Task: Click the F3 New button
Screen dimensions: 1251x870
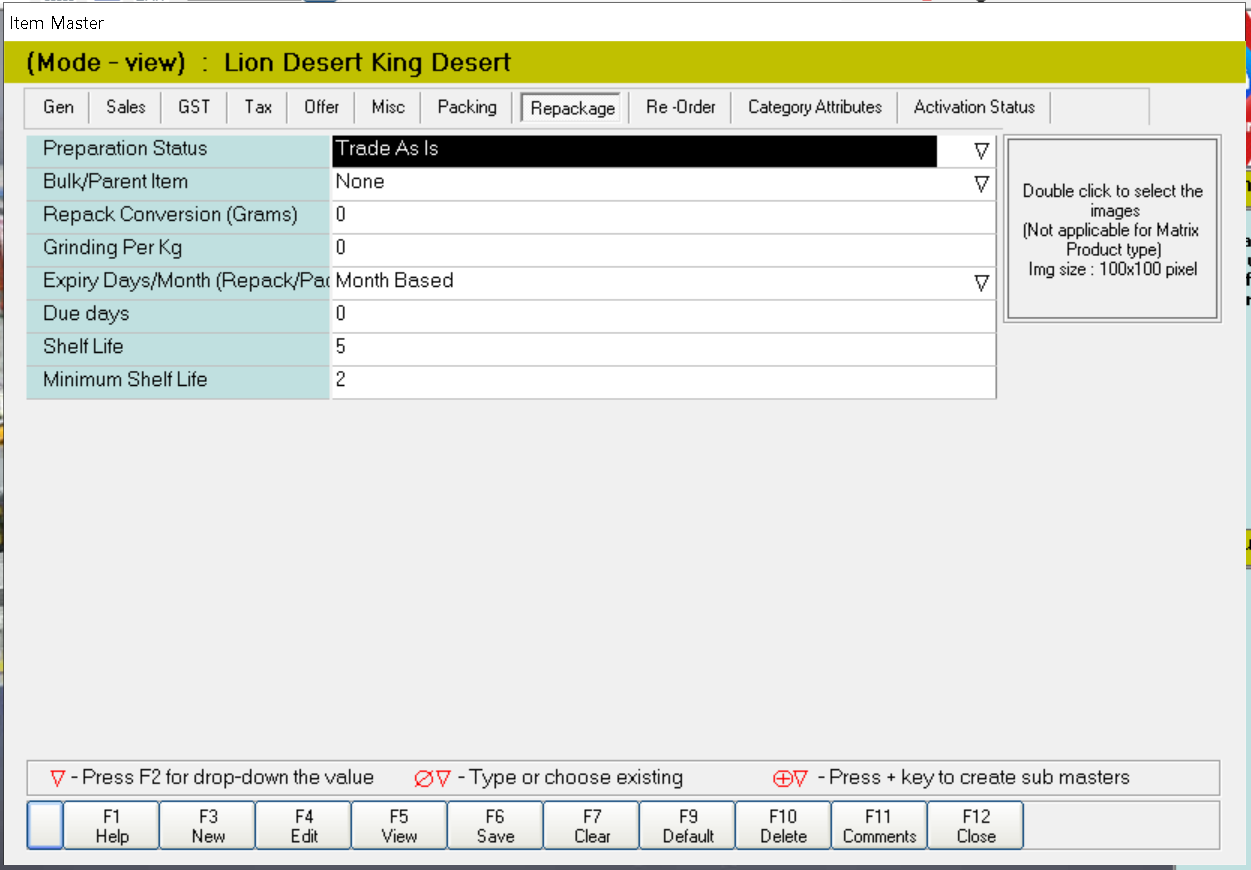Action: (x=208, y=826)
